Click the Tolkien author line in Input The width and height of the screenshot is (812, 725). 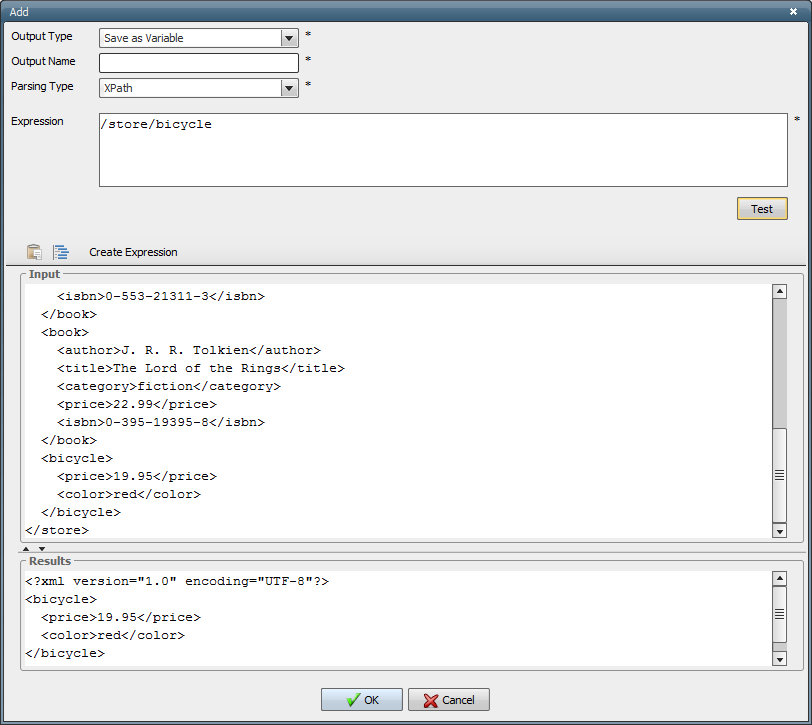pos(189,351)
